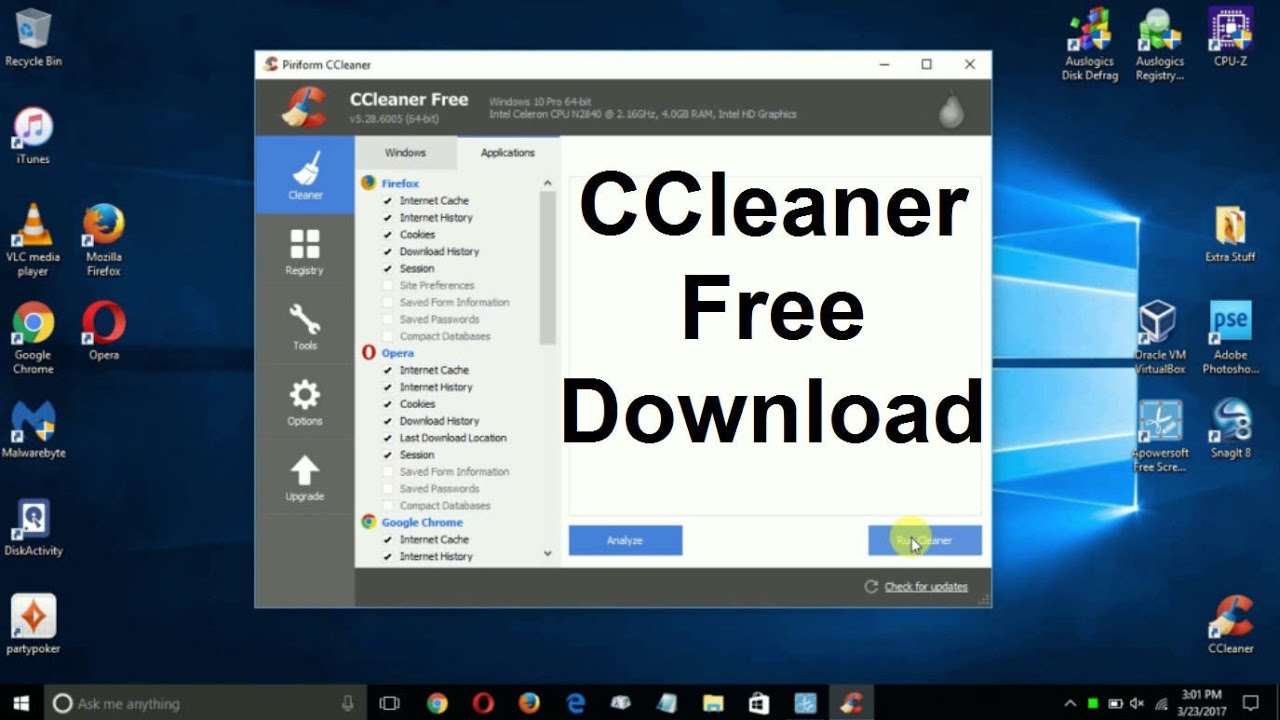Click the taskbar clock showing 3:01 PM
Screen dimensions: 1280x720
1200,703
